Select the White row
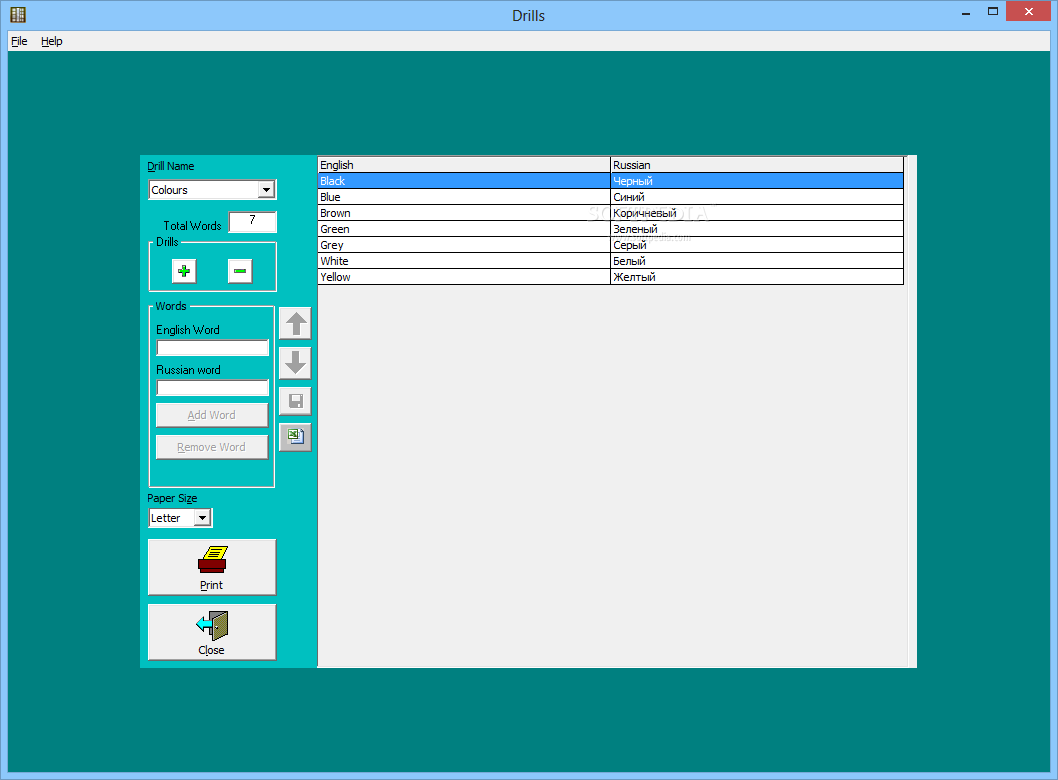The width and height of the screenshot is (1058, 780). pos(611,261)
